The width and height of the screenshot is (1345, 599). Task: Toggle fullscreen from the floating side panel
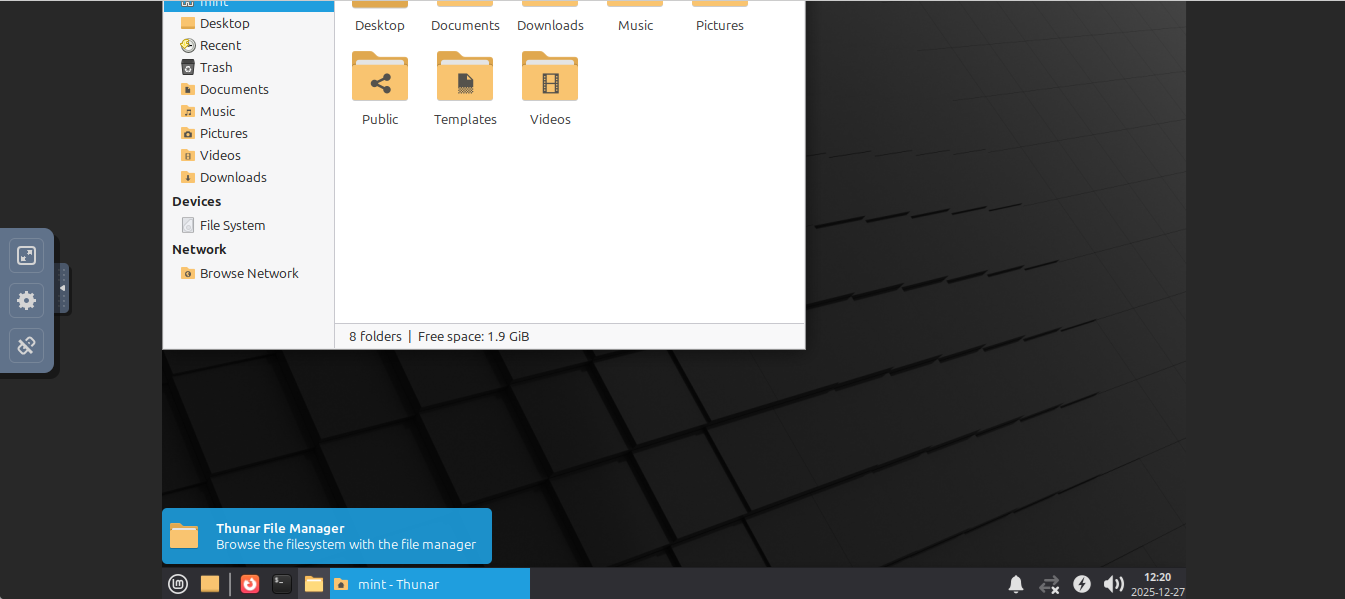27,255
